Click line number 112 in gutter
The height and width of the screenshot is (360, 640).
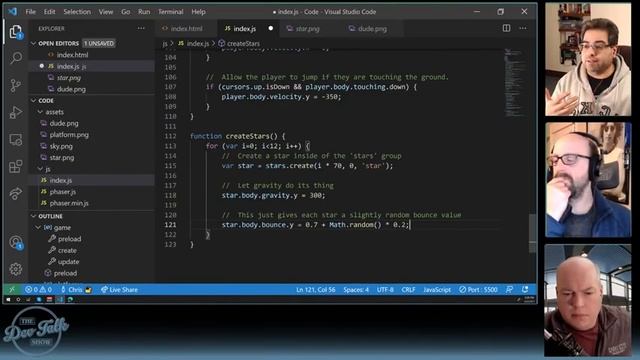click(170, 136)
